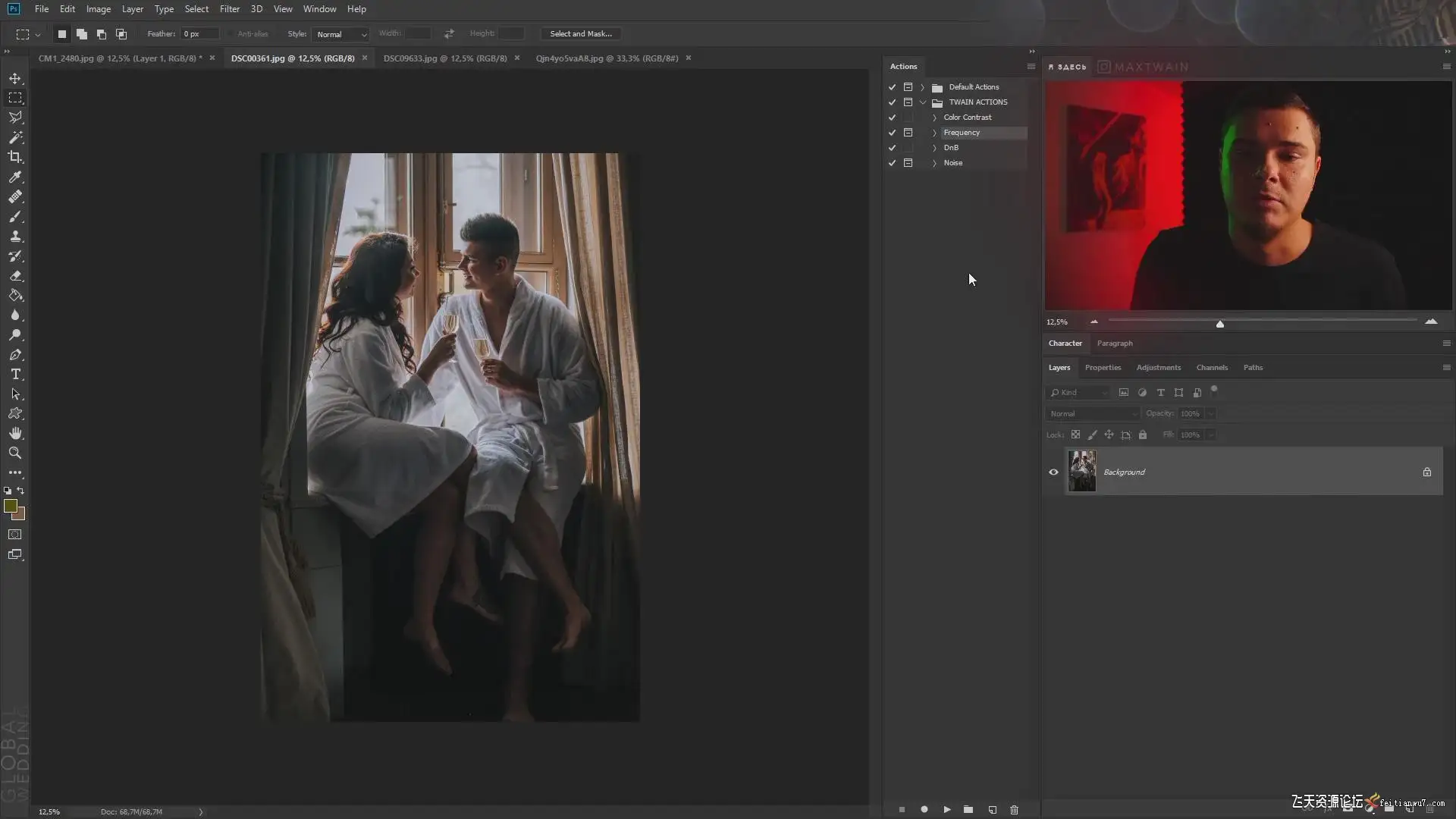Switch to the Channels tab

point(1211,368)
